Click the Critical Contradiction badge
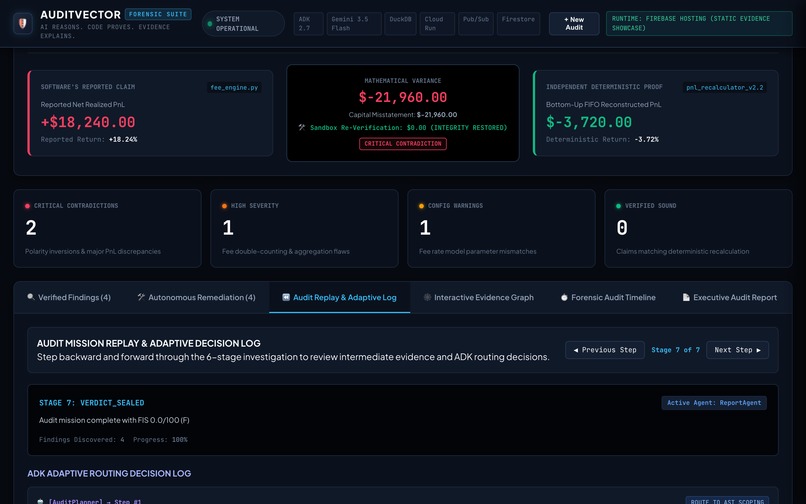Viewport: 806px width, 504px height. click(x=402, y=143)
